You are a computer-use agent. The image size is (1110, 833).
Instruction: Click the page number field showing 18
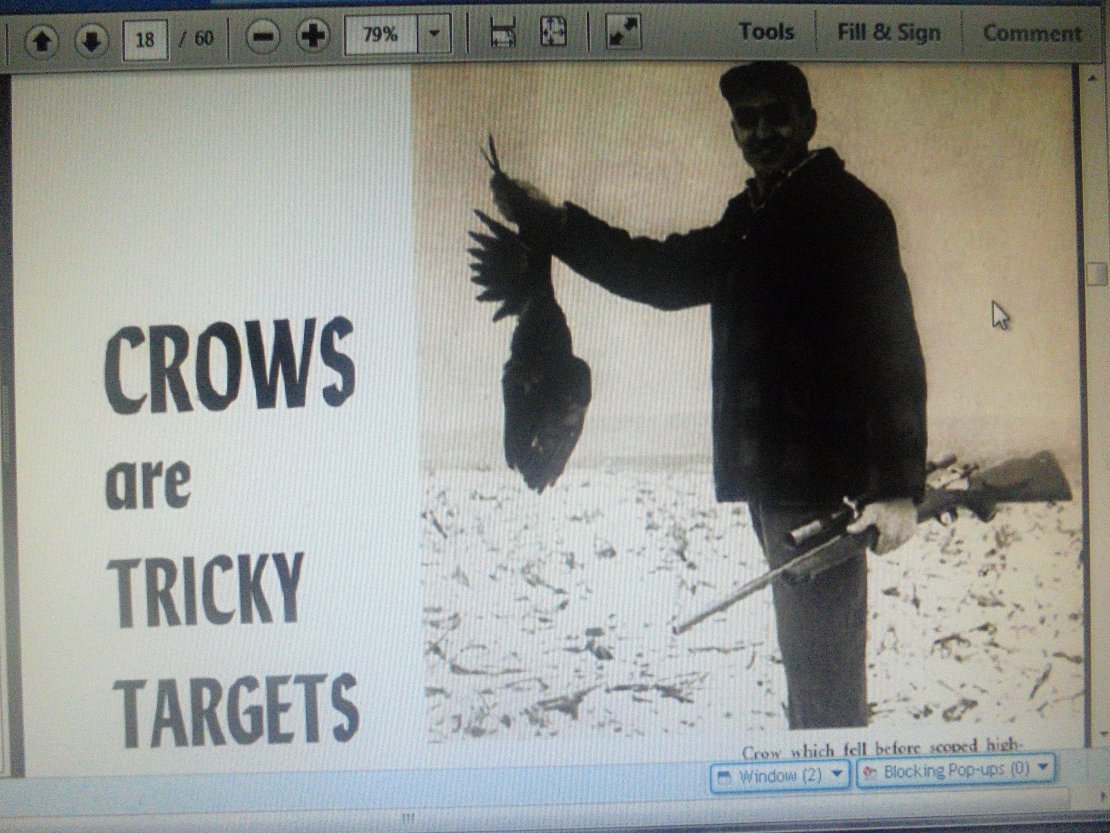click(x=145, y=38)
